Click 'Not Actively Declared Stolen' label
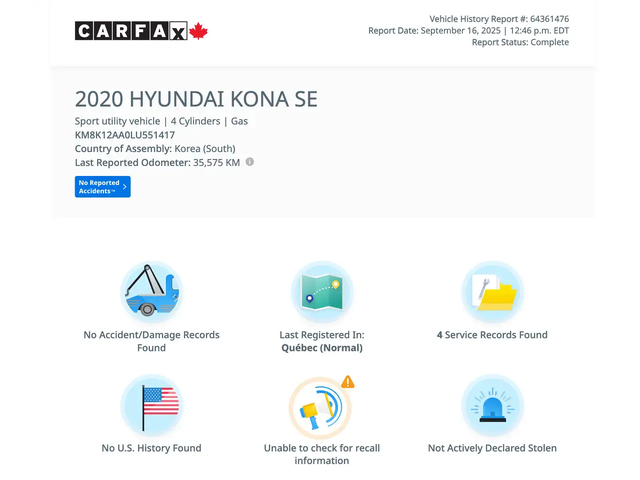Image resolution: width=640 pixels, height=480 pixels. 492,448
